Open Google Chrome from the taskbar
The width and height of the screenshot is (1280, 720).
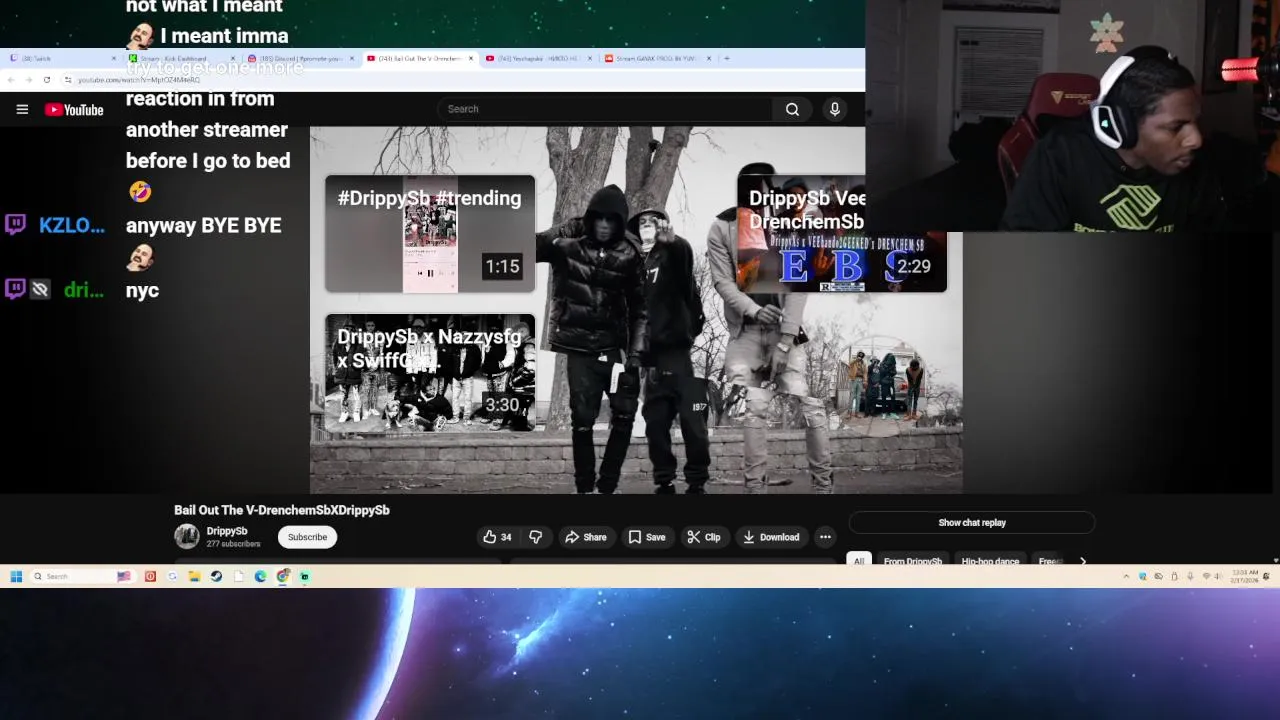point(283,576)
